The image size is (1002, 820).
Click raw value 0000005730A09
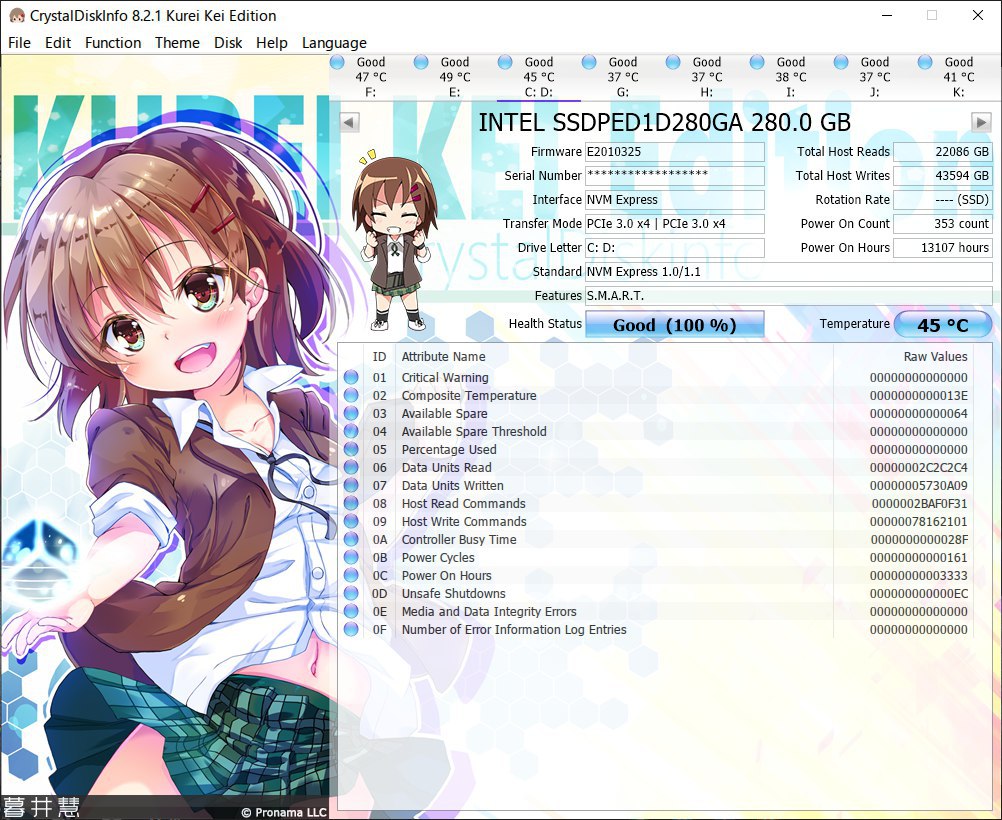coord(918,486)
